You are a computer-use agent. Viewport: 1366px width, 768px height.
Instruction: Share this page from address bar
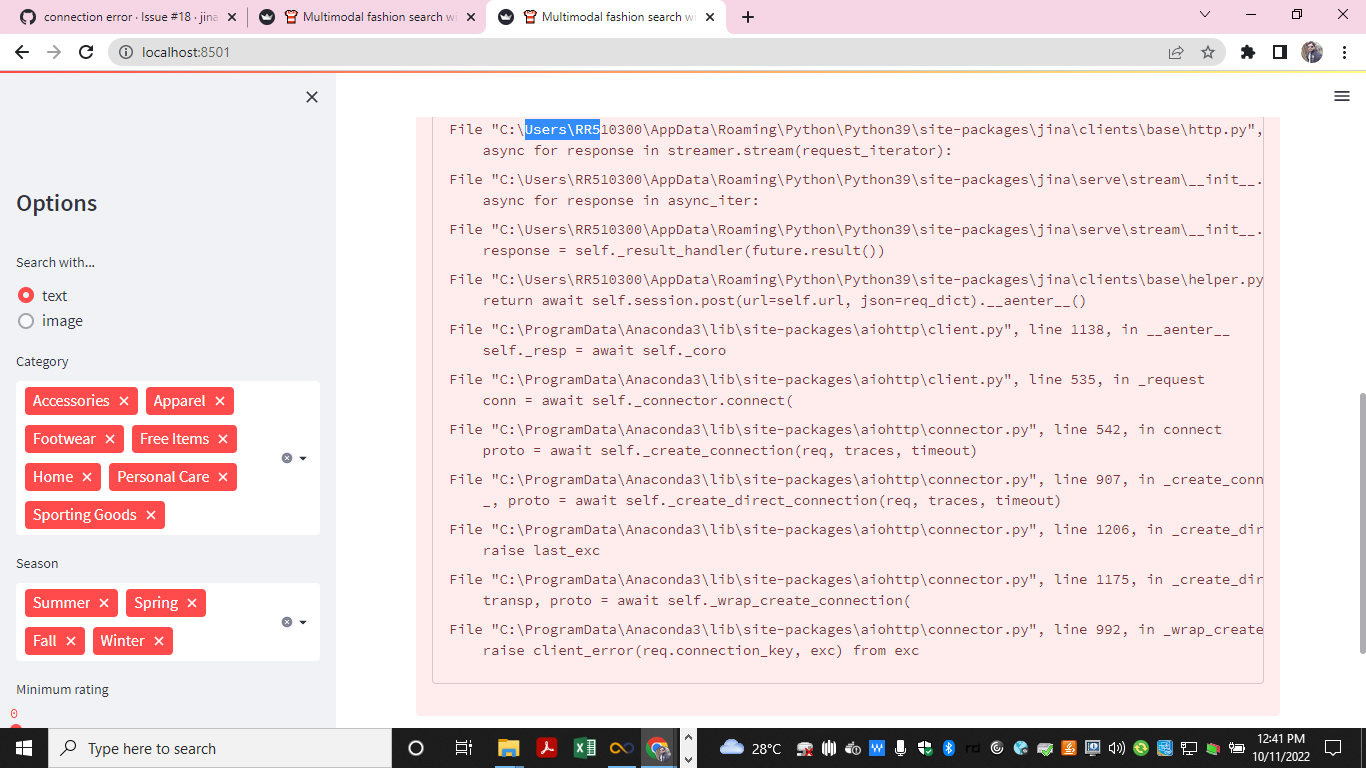pyautogui.click(x=1176, y=52)
